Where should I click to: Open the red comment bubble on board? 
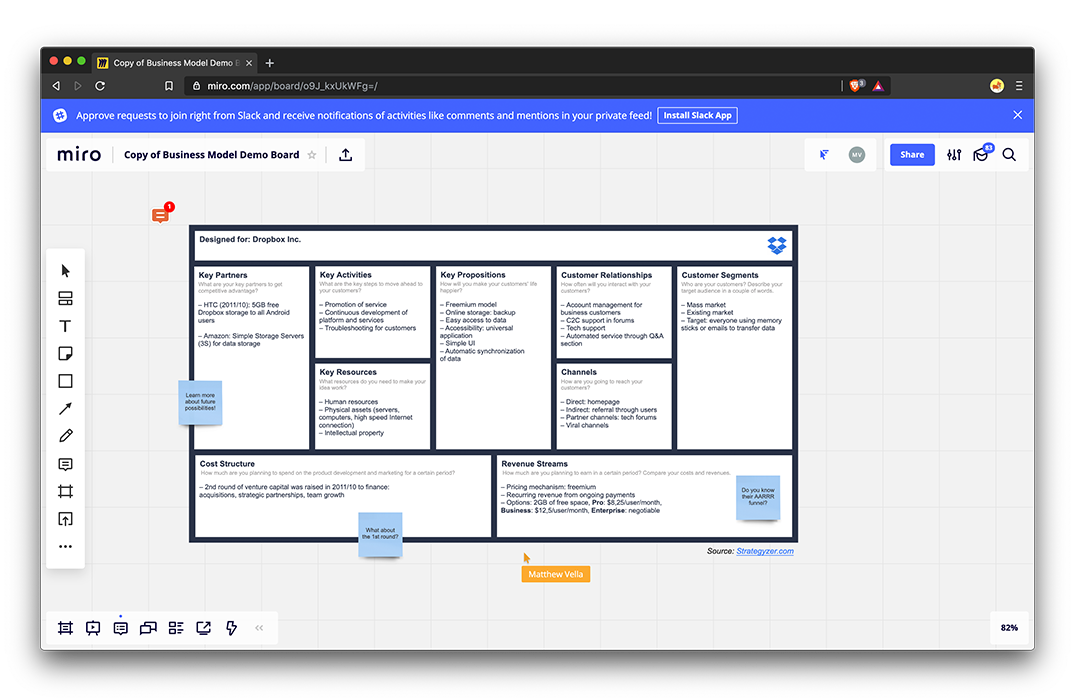[x=161, y=214]
